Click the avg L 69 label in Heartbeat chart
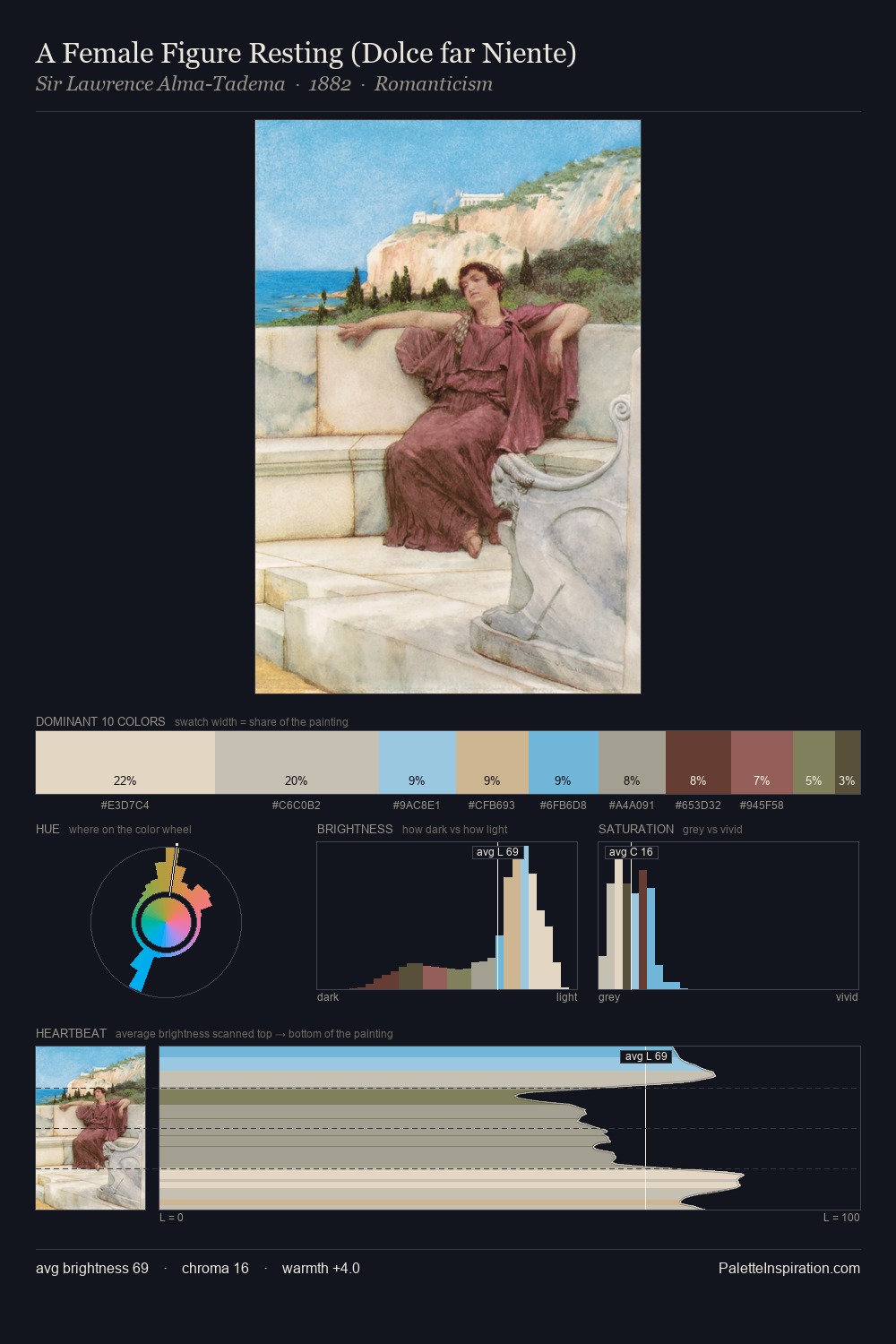The height and width of the screenshot is (1344, 896). tap(646, 1056)
